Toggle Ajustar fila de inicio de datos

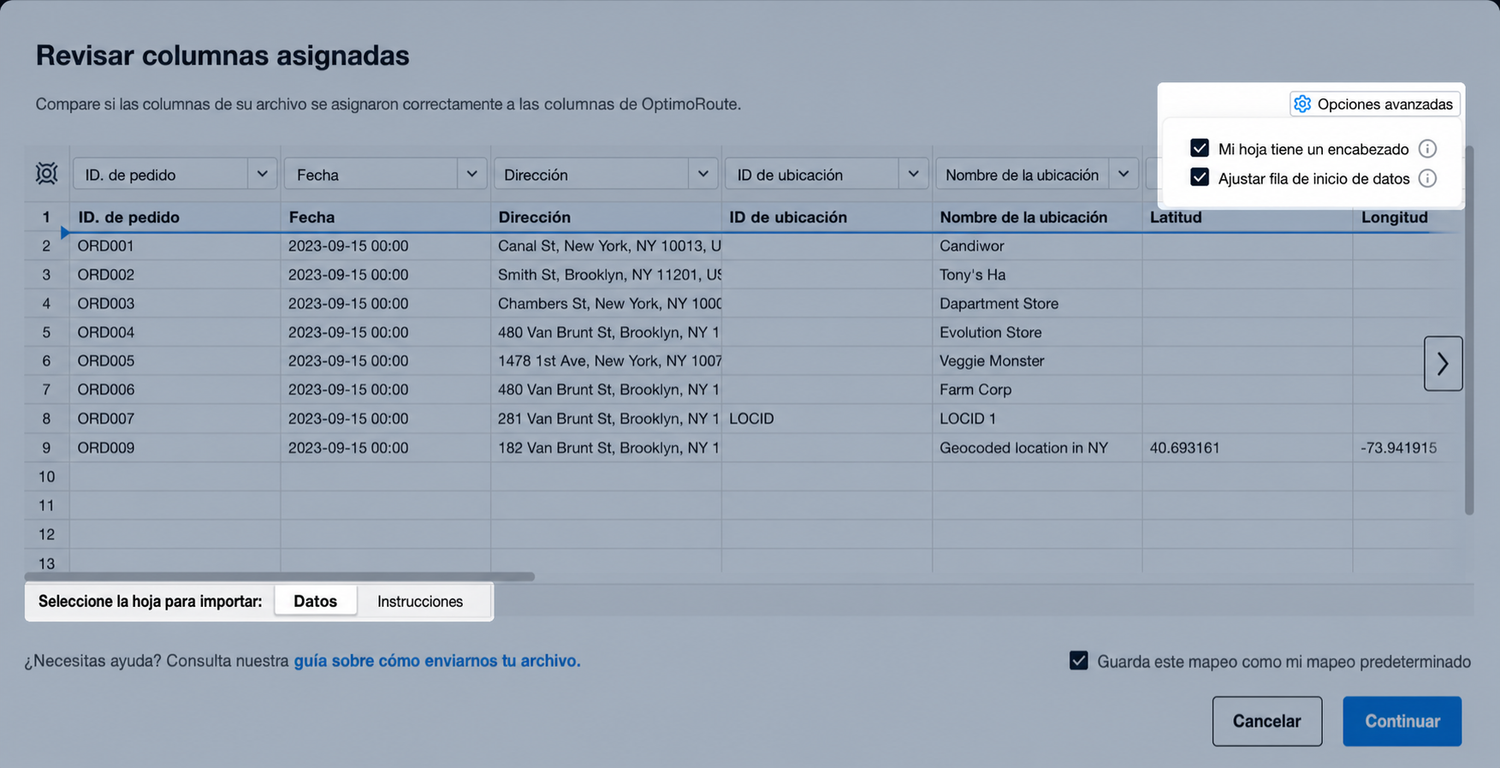[x=1200, y=178]
